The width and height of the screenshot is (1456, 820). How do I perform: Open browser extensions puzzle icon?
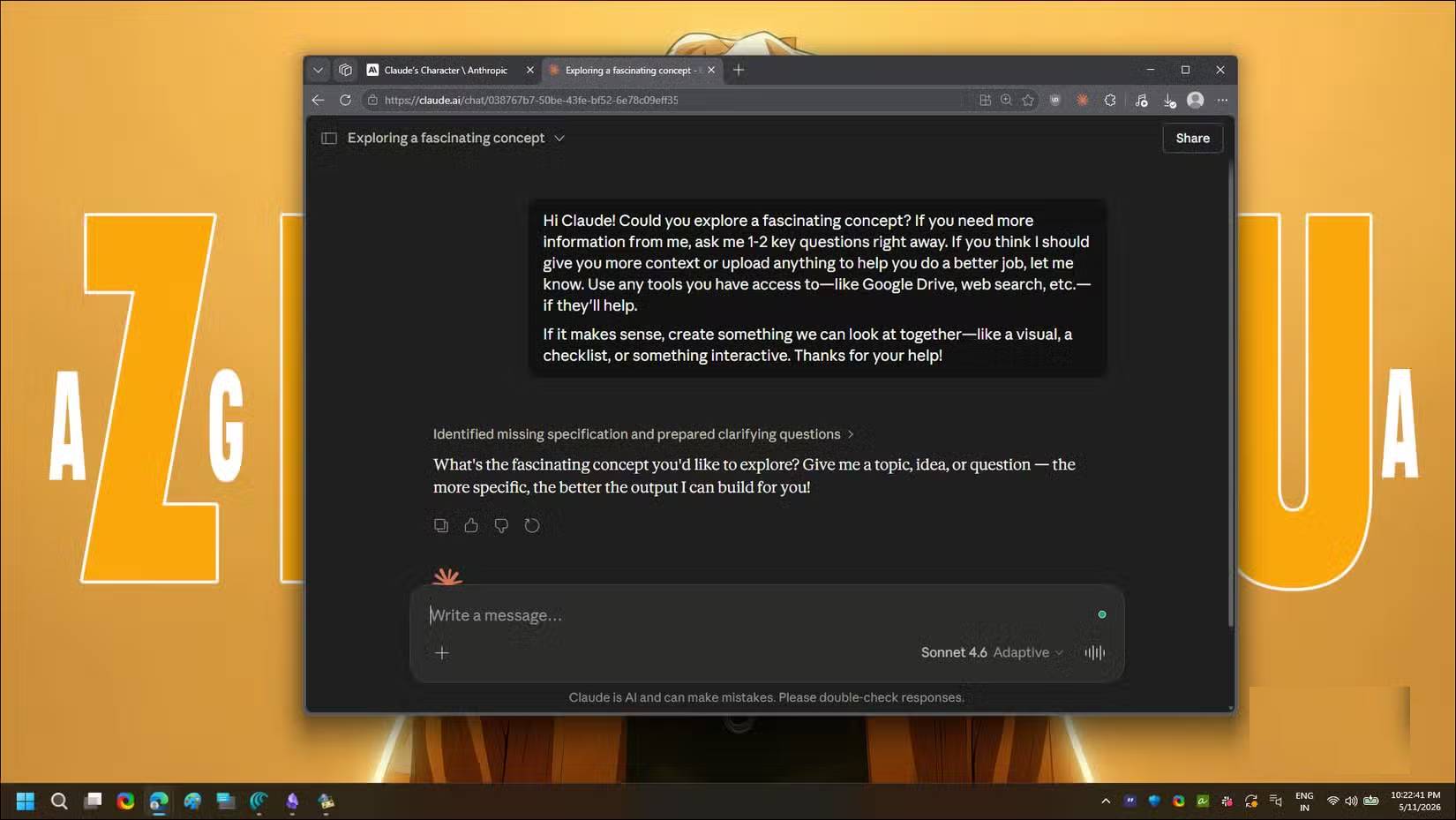(x=1110, y=101)
